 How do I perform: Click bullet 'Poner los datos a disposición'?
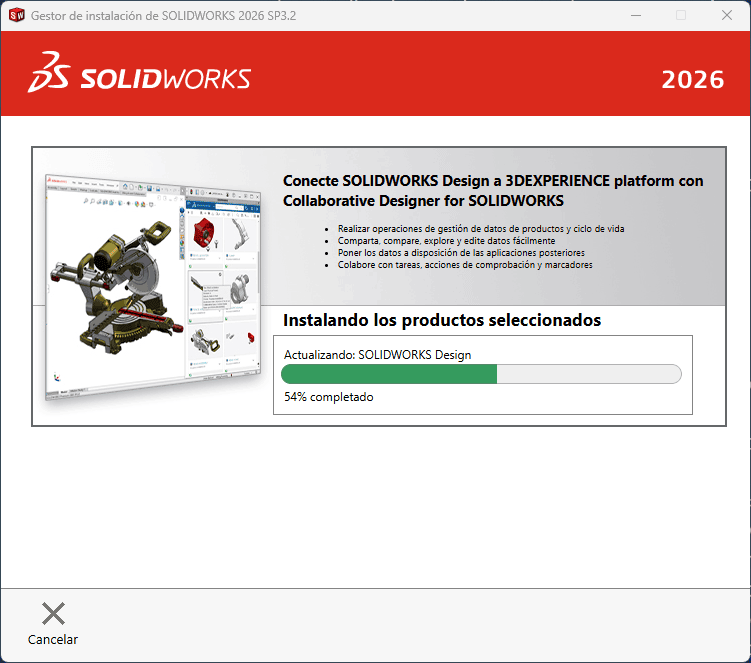click(x=461, y=253)
